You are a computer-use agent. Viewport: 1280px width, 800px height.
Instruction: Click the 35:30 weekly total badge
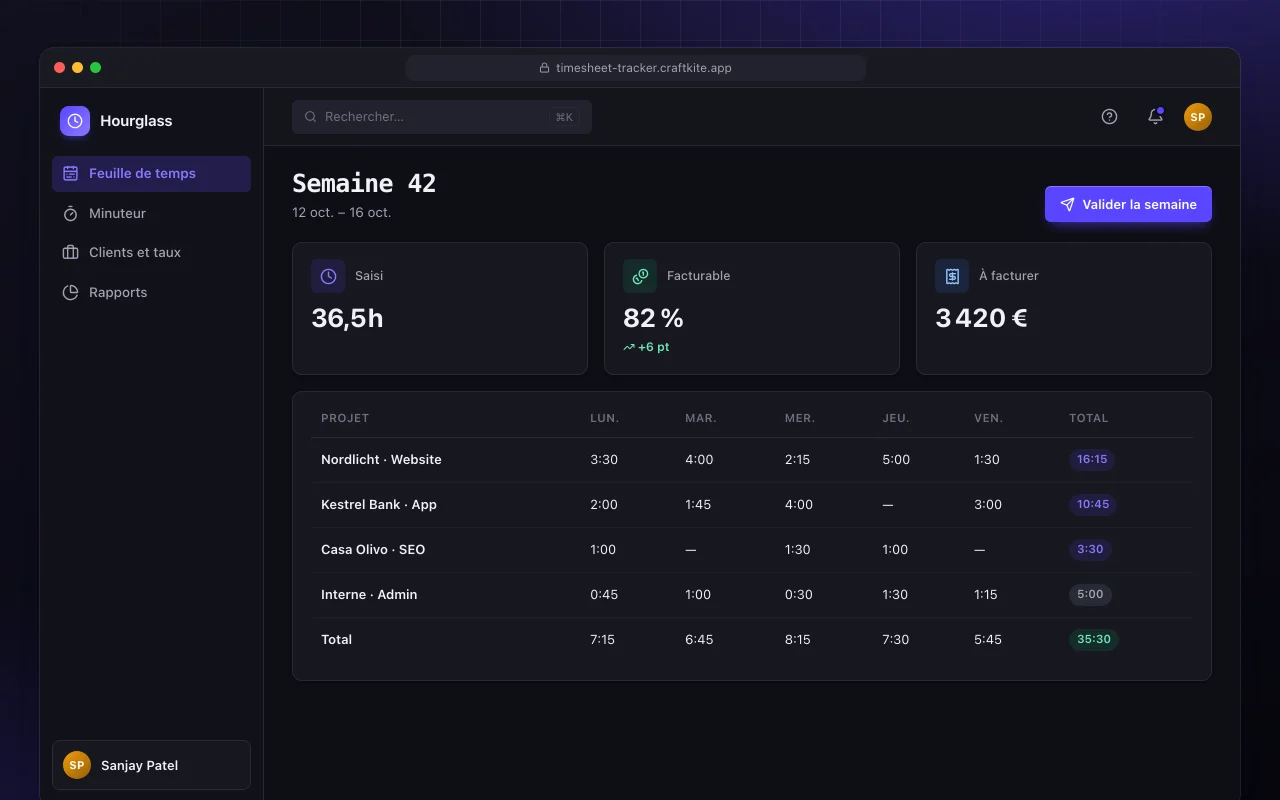[1094, 640]
